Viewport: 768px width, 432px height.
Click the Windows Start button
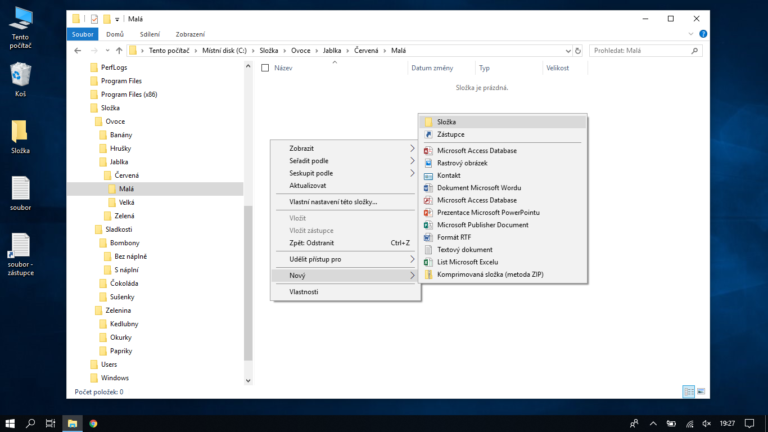(10, 423)
